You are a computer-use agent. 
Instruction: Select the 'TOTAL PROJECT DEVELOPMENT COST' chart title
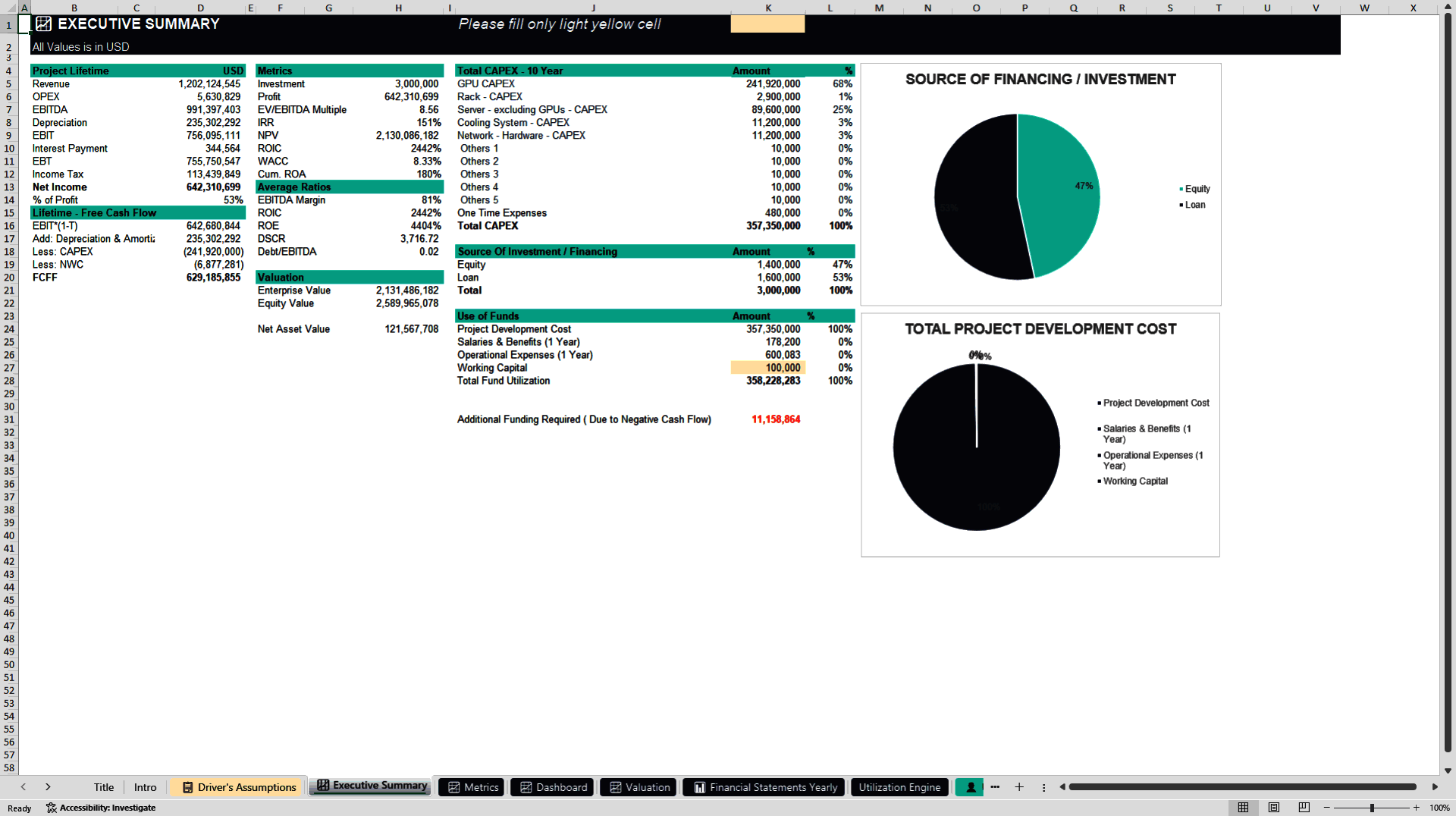coord(1040,329)
